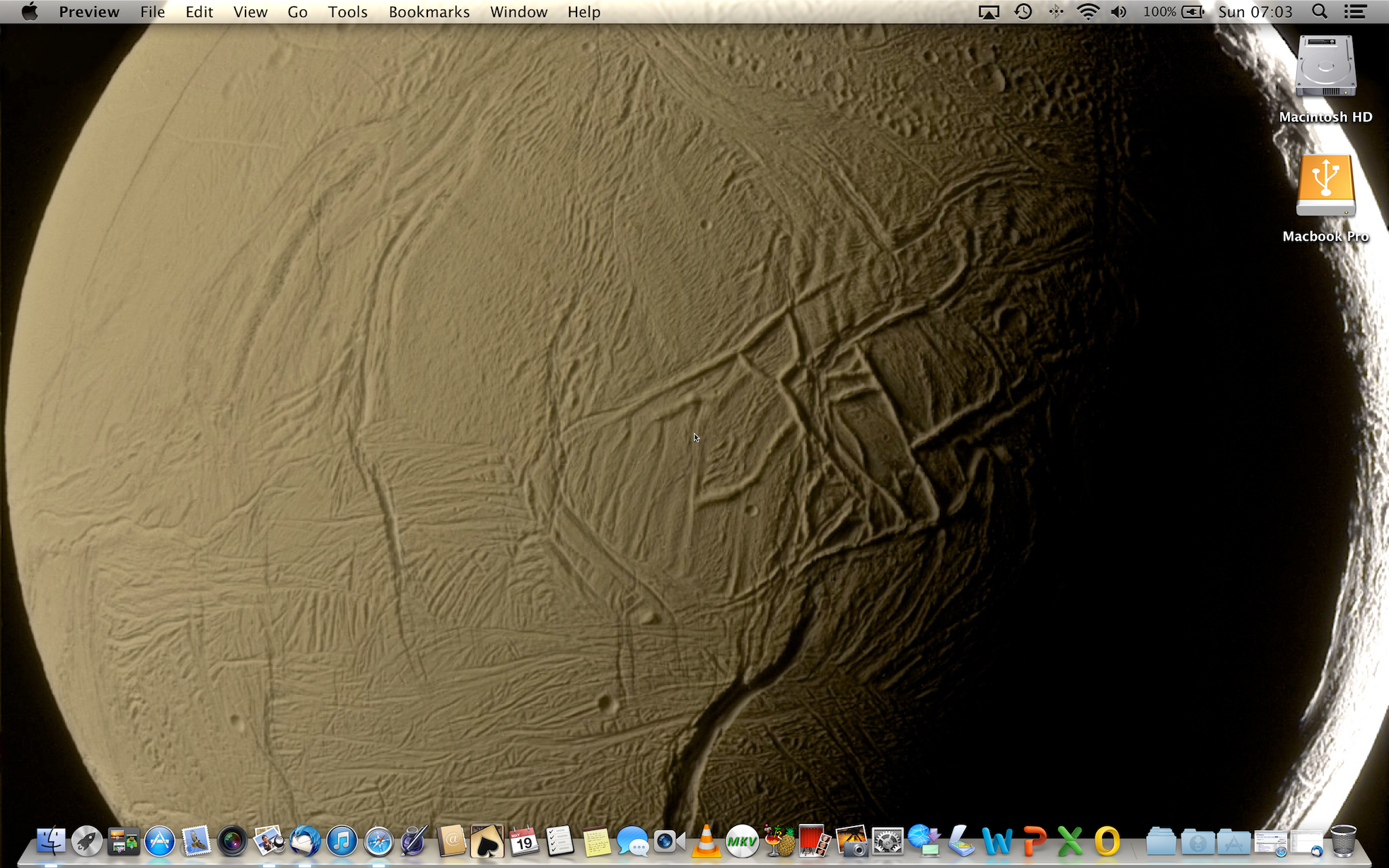Launch Microsoft Excel from dock
The image size is (1389, 868).
click(1070, 842)
